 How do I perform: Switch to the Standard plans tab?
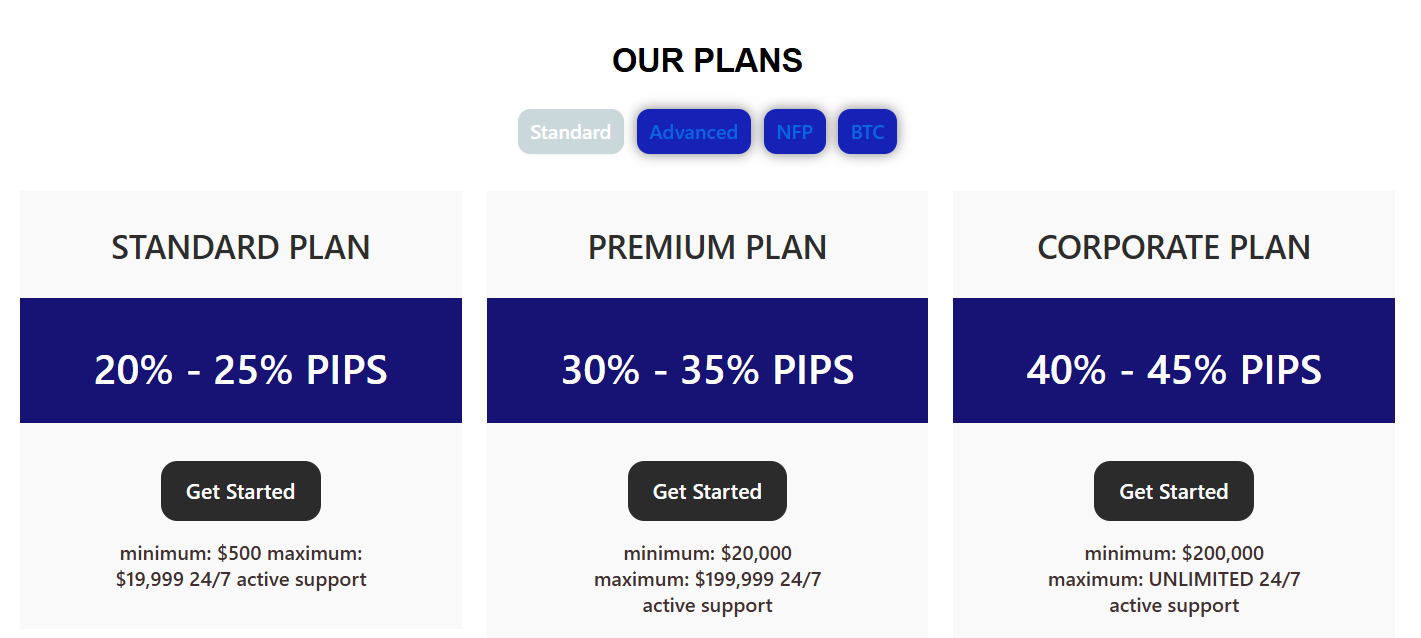pyautogui.click(x=570, y=132)
